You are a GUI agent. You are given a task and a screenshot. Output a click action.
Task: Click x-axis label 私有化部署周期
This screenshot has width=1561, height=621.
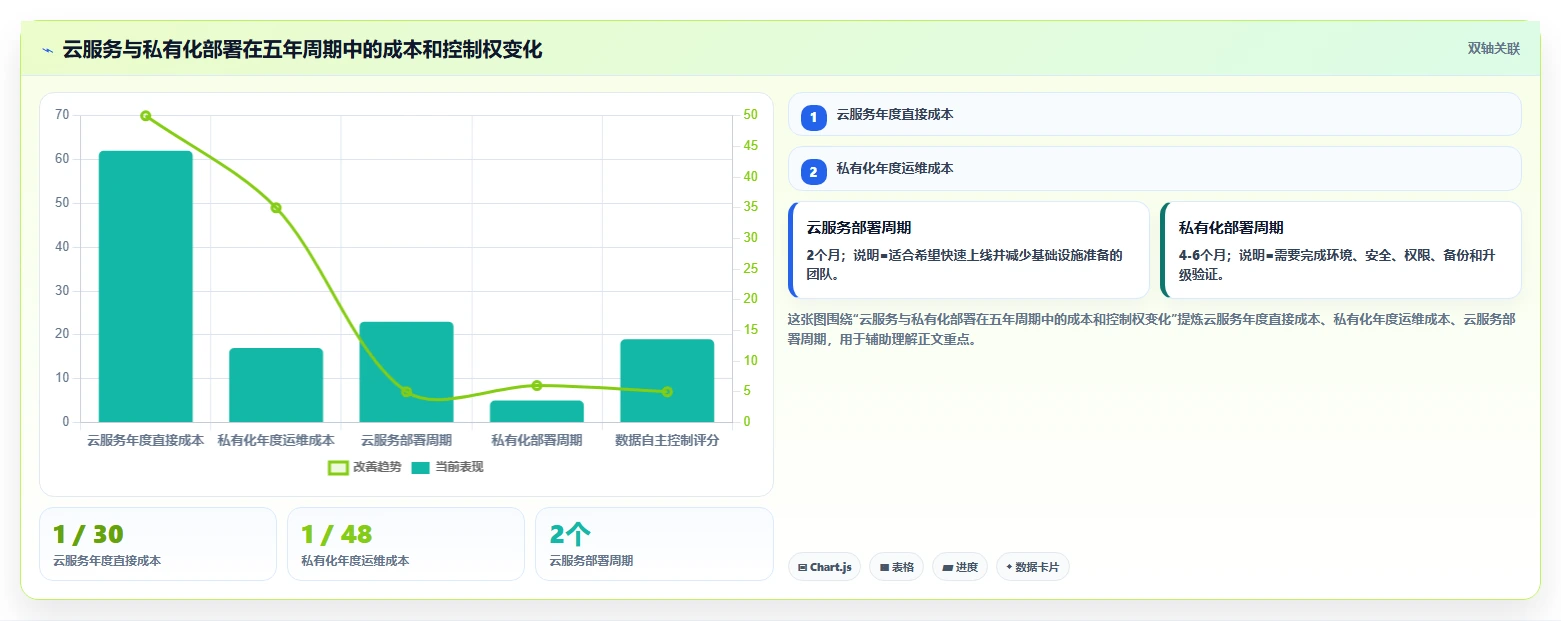[x=537, y=440]
